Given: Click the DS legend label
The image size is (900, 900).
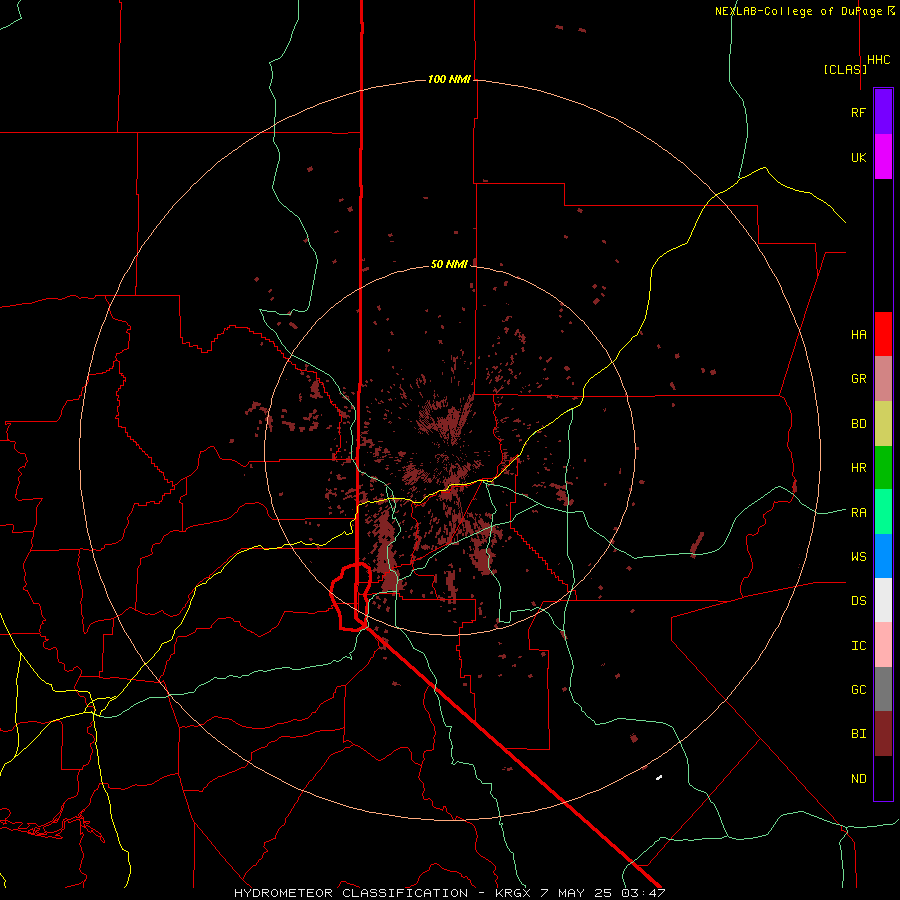Looking at the screenshot, I should click(858, 600).
